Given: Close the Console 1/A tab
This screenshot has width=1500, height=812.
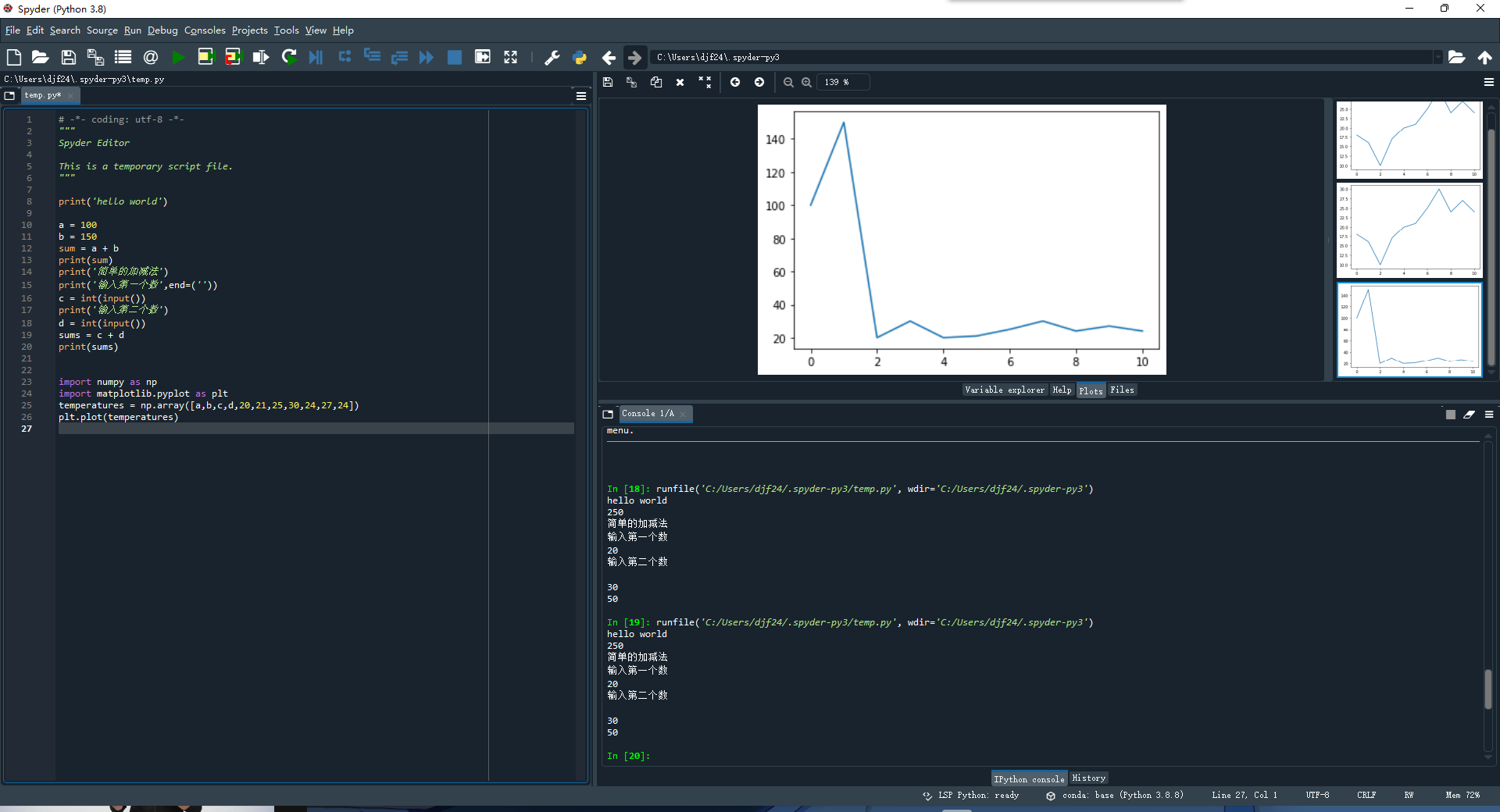Looking at the screenshot, I should [x=683, y=414].
